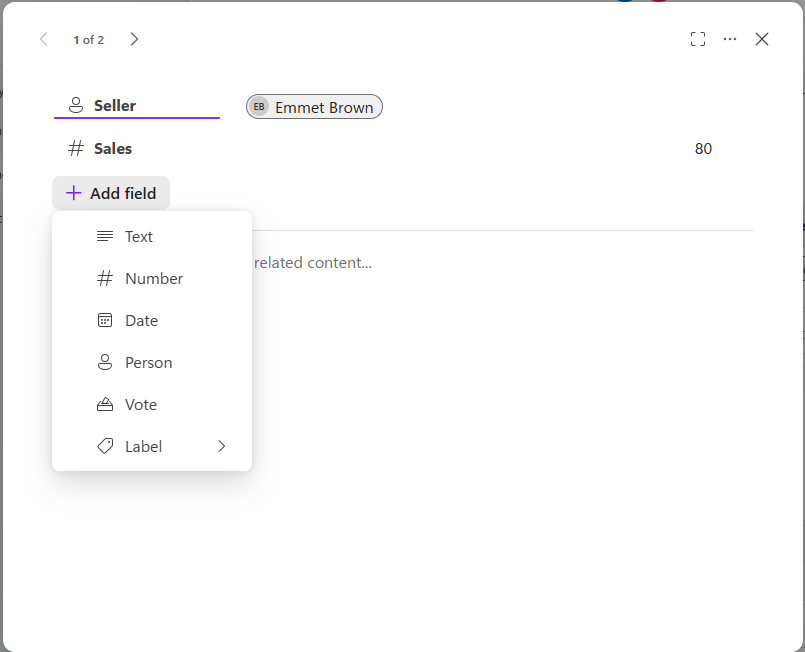Close the record details dialog
805x652 pixels.
762,39
